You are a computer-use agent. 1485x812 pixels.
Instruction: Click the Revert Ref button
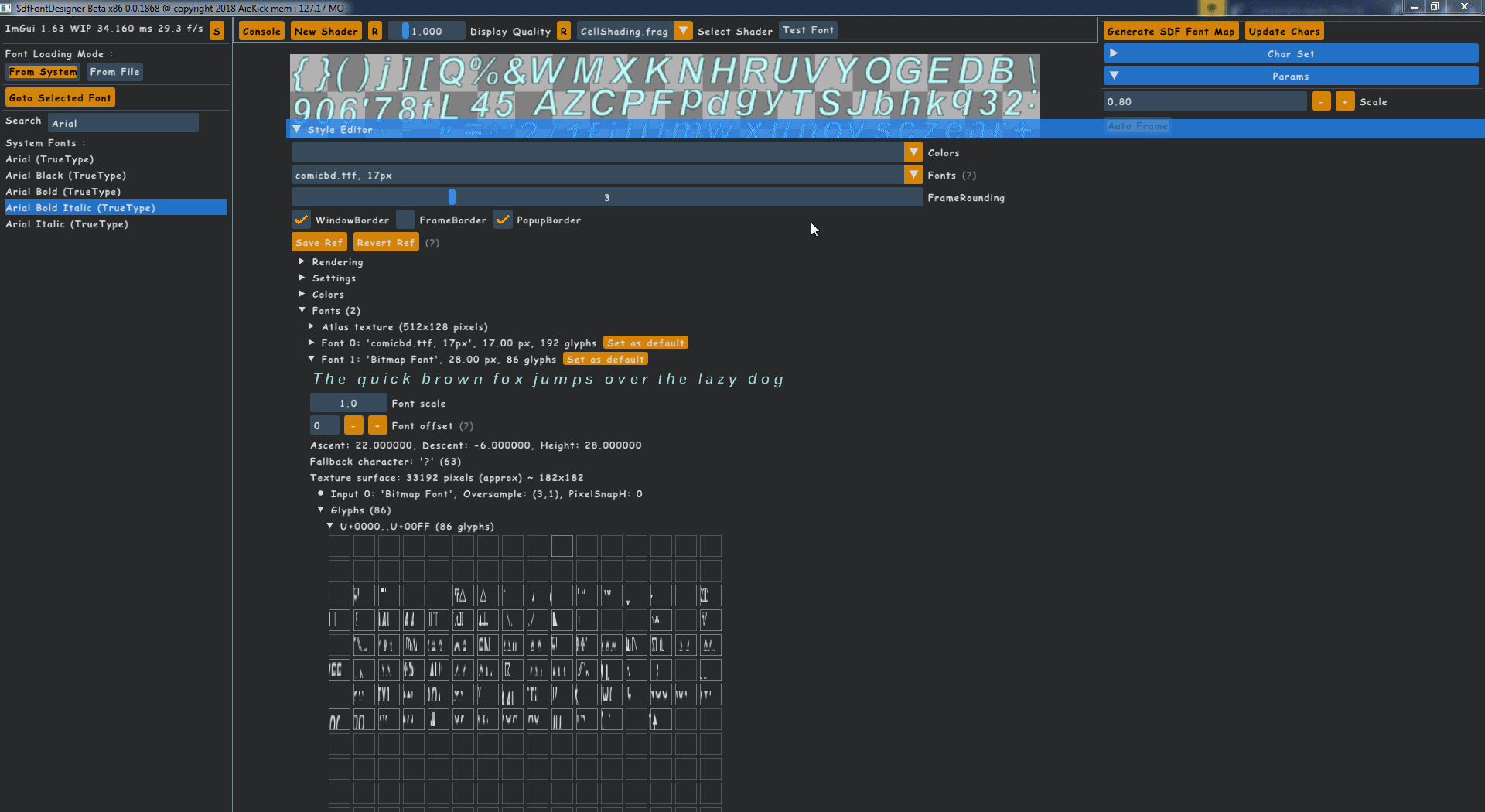coord(386,242)
